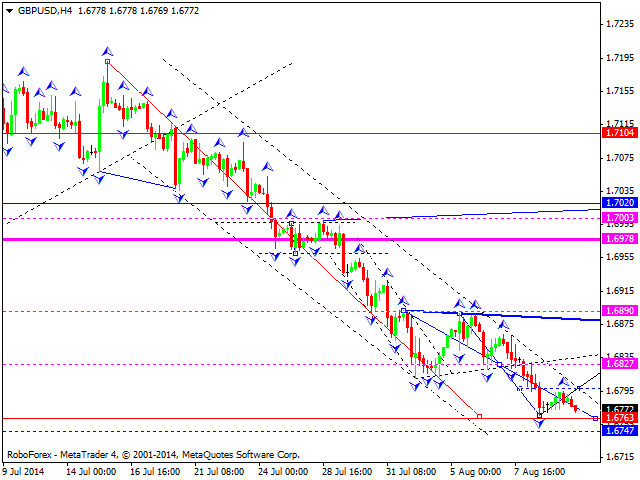The height and width of the screenshot is (480, 640).
Task: Click the blue fractal arrow above the highest peak
Action: point(106,49)
